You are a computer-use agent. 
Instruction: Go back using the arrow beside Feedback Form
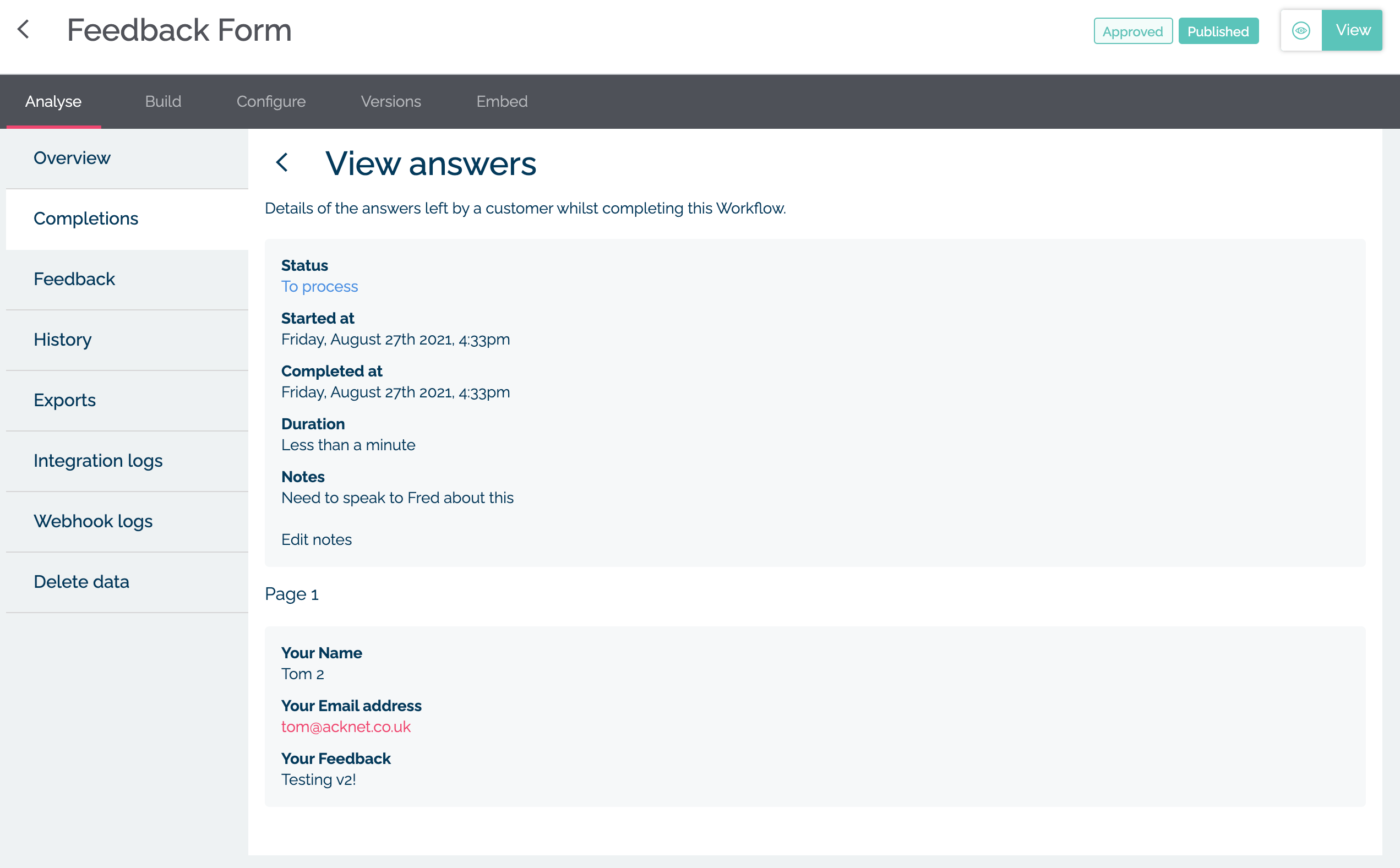click(x=24, y=29)
